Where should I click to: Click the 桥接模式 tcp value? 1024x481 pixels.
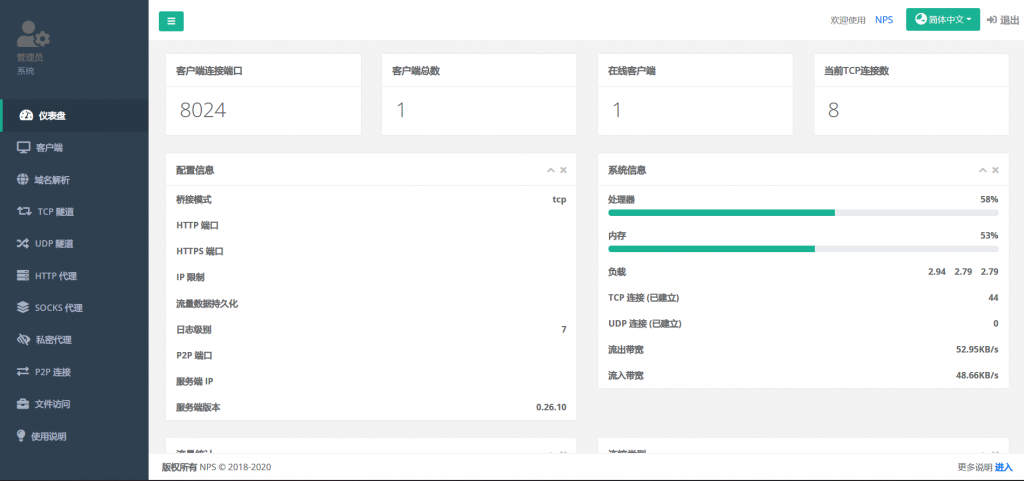pyautogui.click(x=559, y=200)
